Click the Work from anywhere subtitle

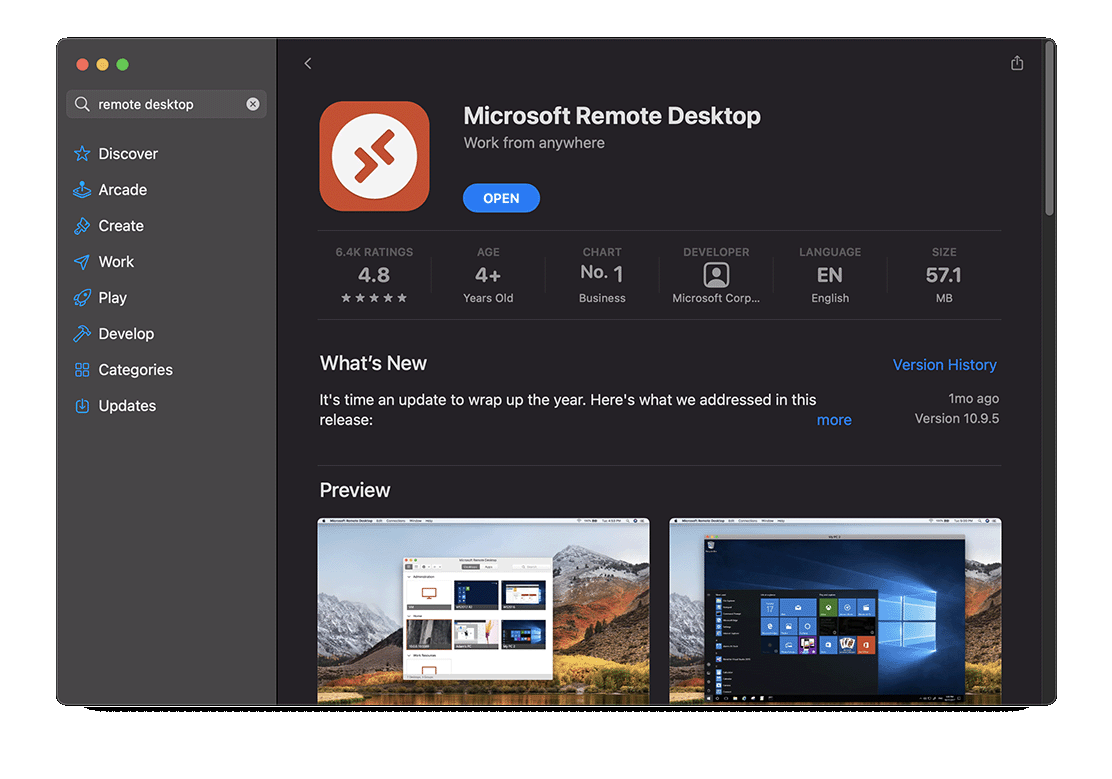[534, 143]
